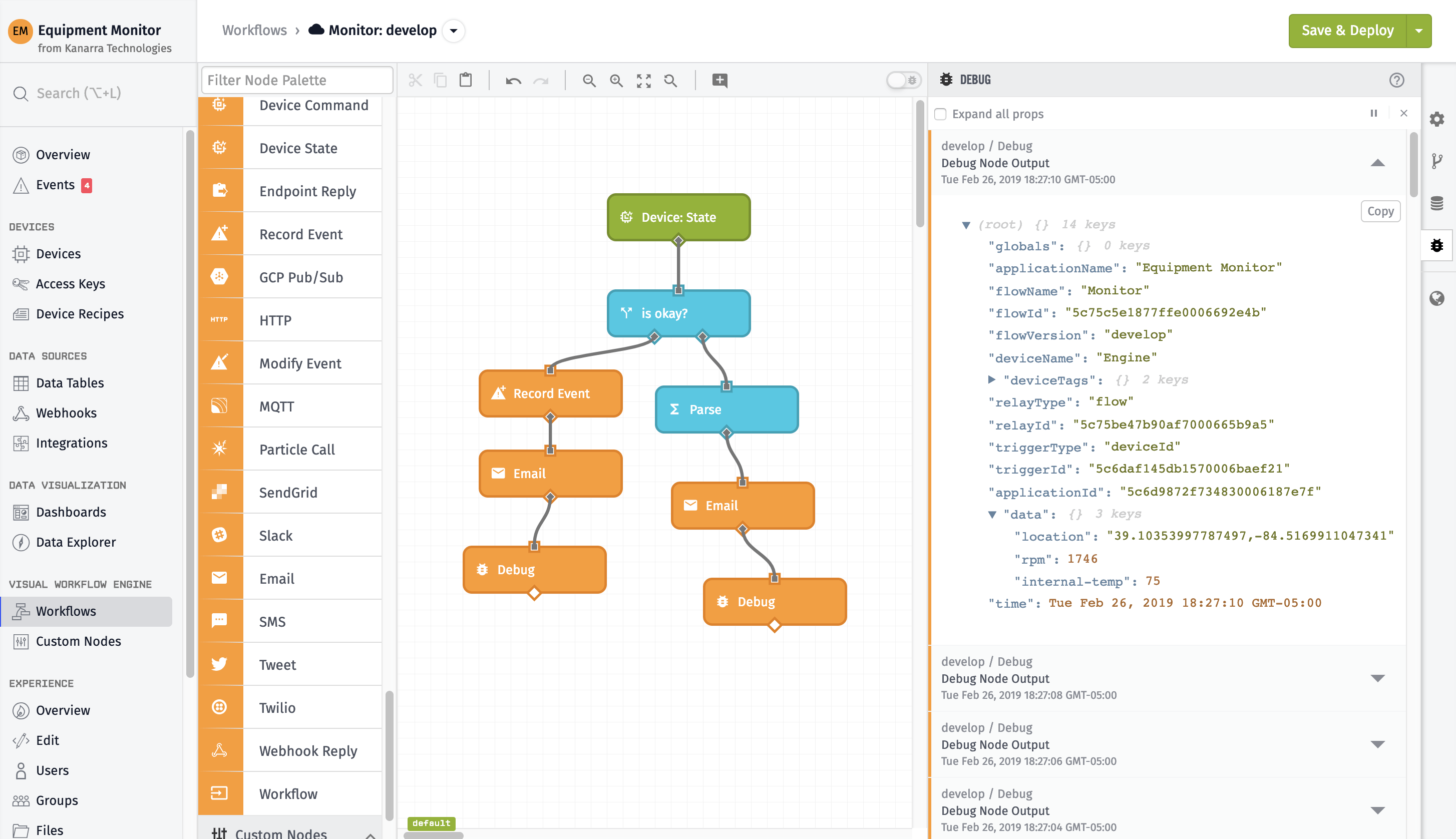
Task: Check the Expand all props checkbox
Action: (x=940, y=114)
